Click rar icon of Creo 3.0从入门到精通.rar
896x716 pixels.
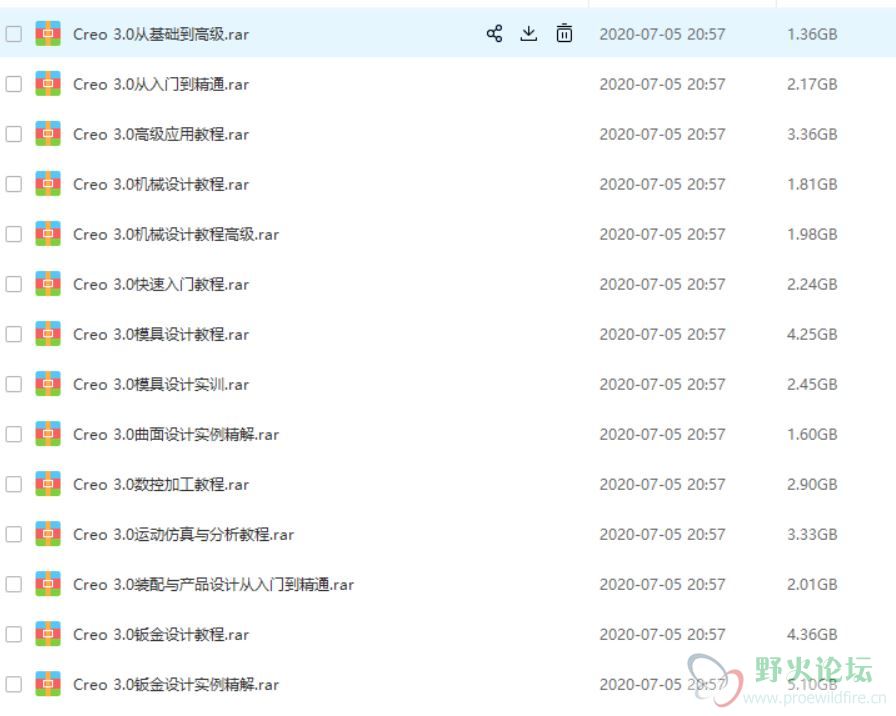(48, 84)
